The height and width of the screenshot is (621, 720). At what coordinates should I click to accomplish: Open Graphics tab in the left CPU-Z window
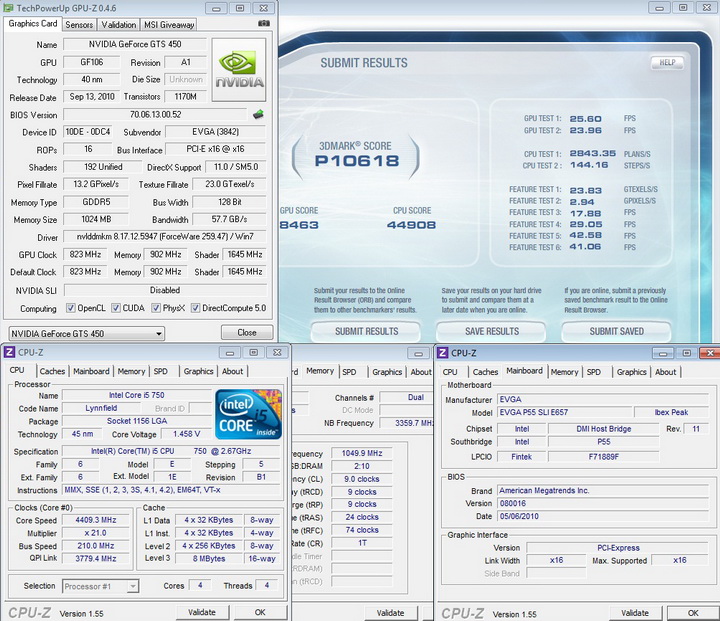pyautogui.click(x=198, y=371)
